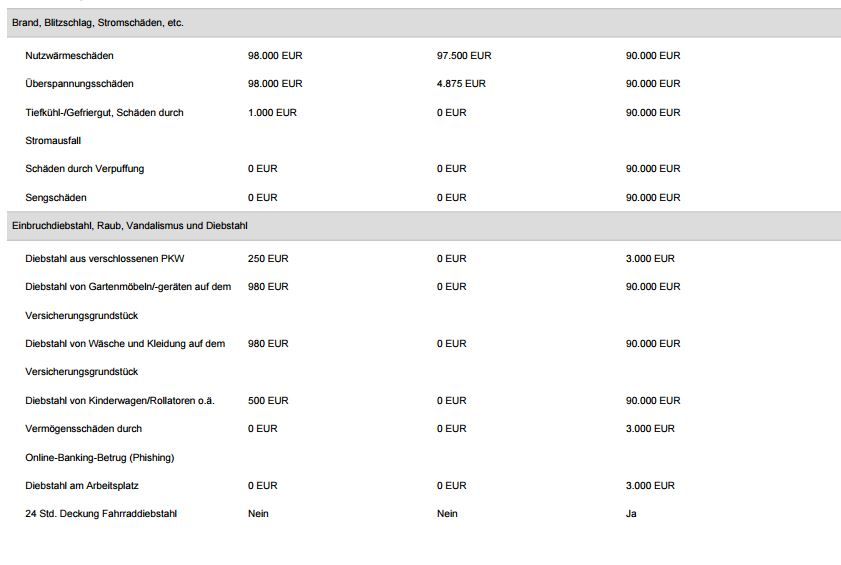Click the Ja value for Fahrraddiebstahl

pos(631,513)
